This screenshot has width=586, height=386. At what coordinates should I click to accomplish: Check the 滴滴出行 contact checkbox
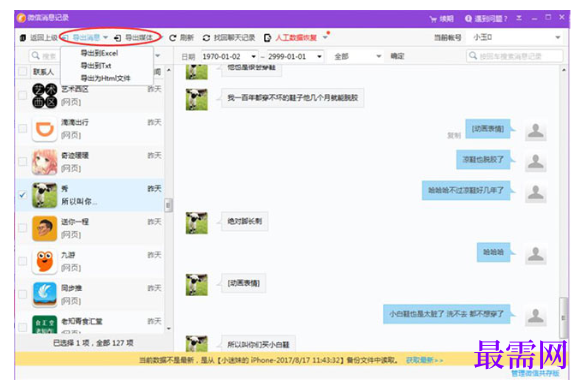tap(23, 129)
